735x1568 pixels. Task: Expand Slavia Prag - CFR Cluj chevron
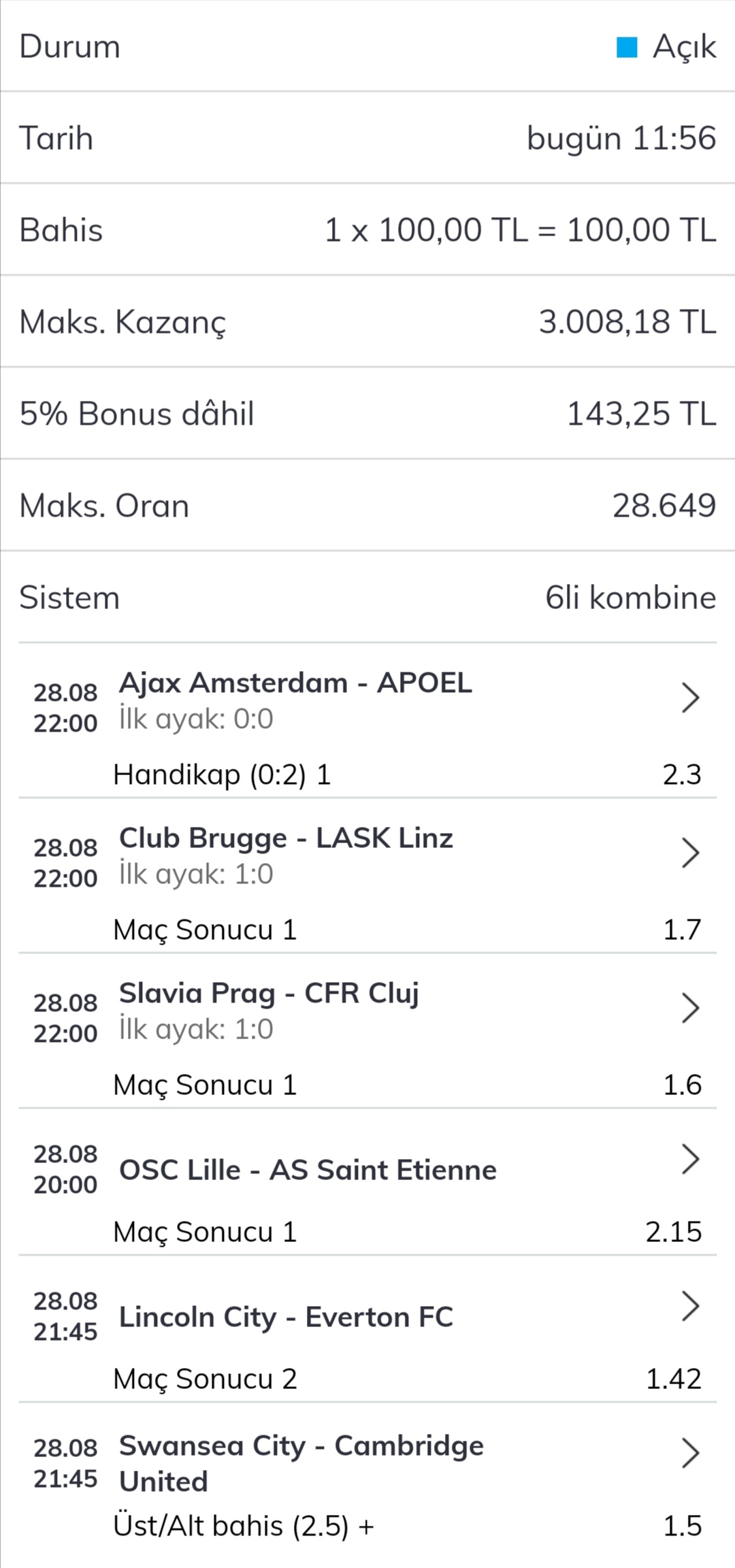690,1008
